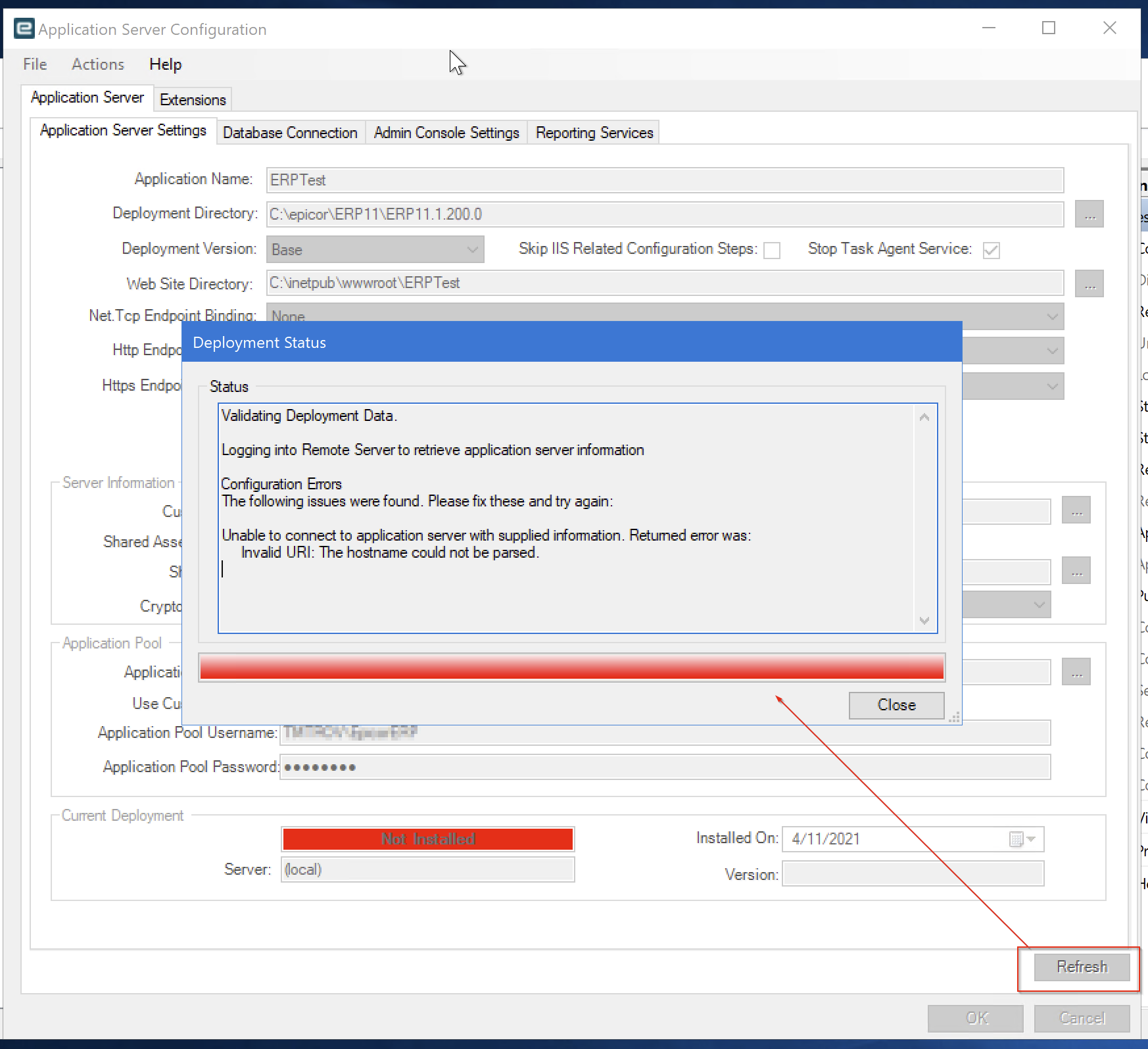Click the 'Invalid URI' error line

(390, 552)
